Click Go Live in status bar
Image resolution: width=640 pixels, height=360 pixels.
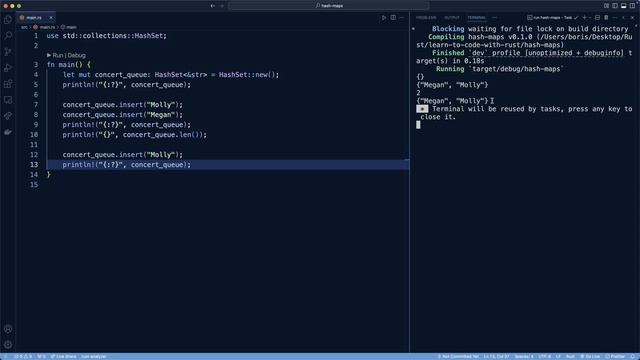[x=590, y=356]
